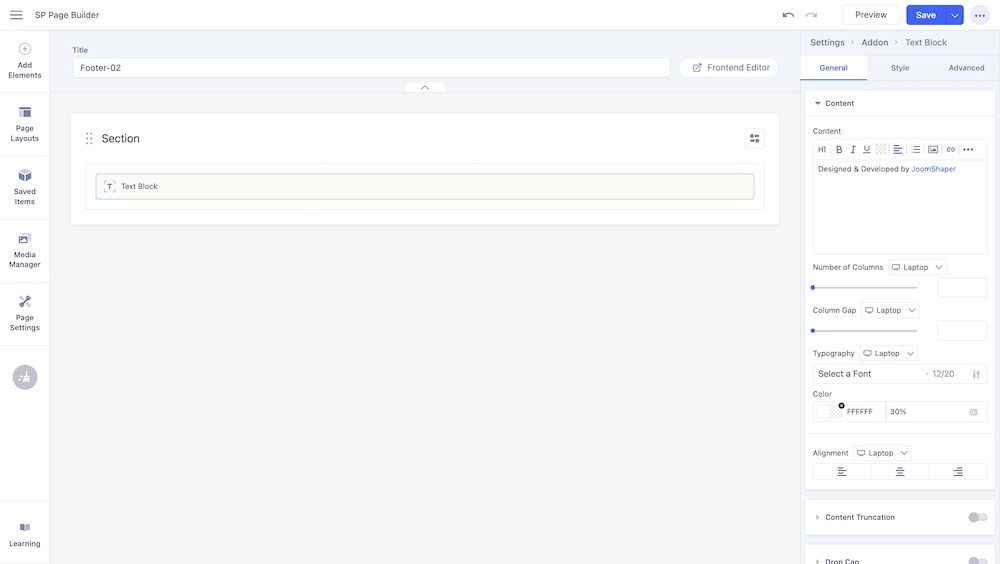Collapse the title area with chevron
This screenshot has height=564, width=1000.
click(425, 87)
